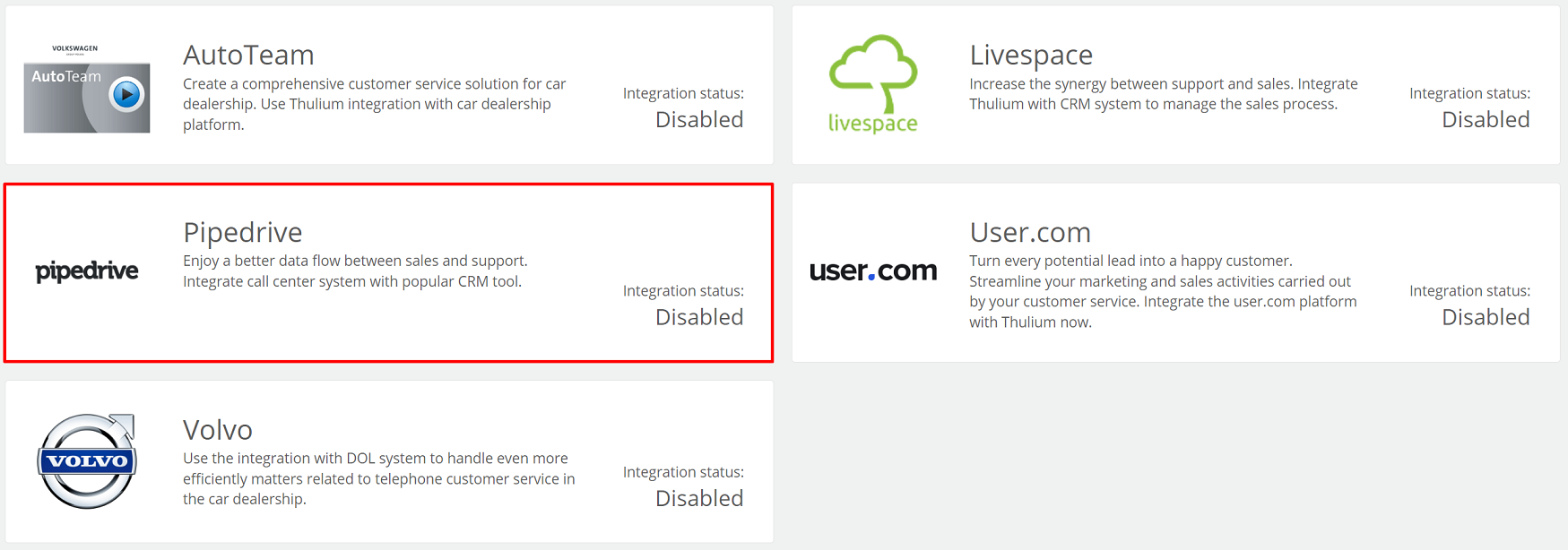The image size is (1568, 550).
Task: Click the Volkswagen AutoTeam logo
Action: [87, 87]
